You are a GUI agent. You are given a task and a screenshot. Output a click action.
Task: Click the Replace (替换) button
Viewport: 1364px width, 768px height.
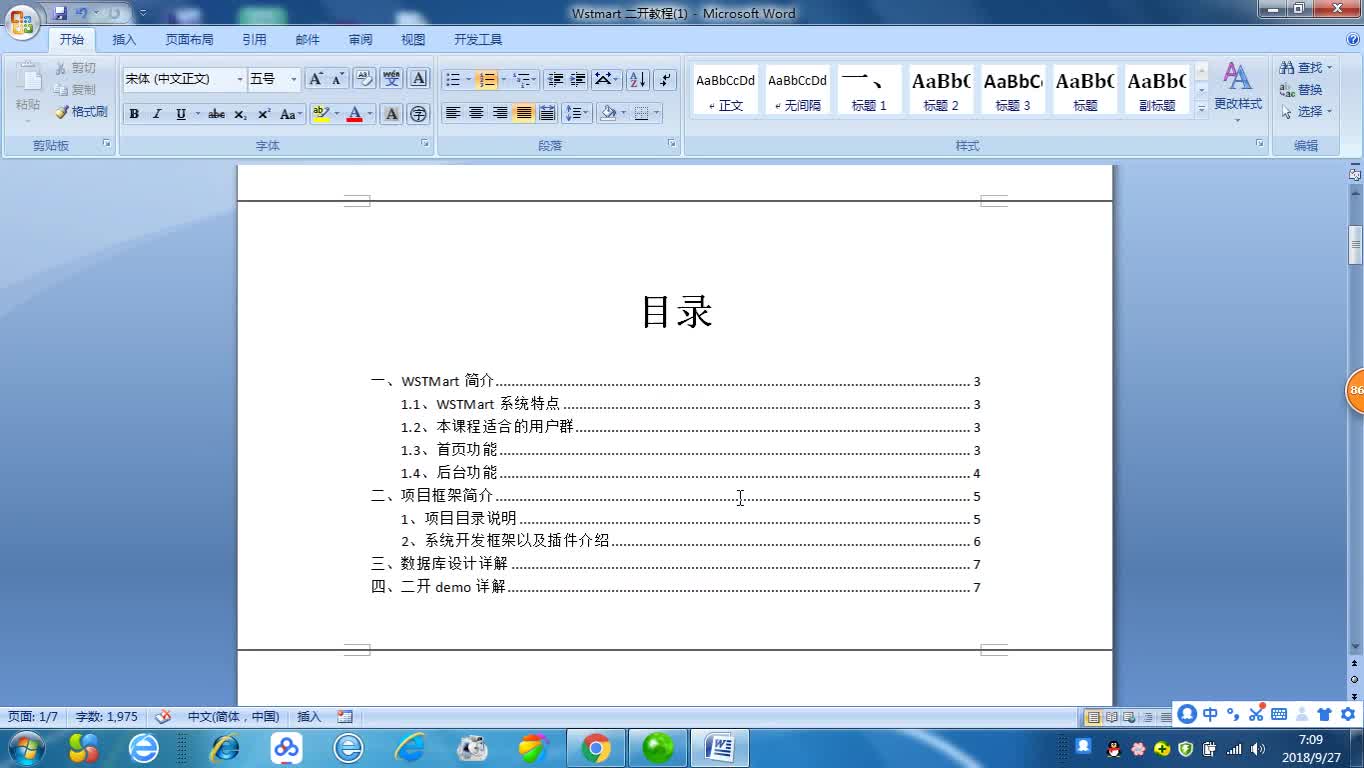(1301, 90)
